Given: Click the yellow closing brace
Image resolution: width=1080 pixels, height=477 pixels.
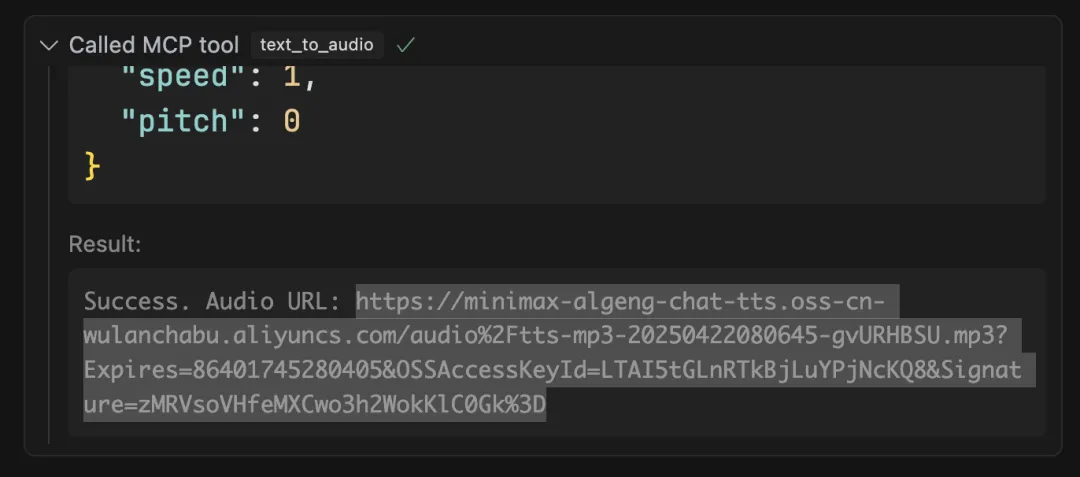Looking at the screenshot, I should click(92, 166).
